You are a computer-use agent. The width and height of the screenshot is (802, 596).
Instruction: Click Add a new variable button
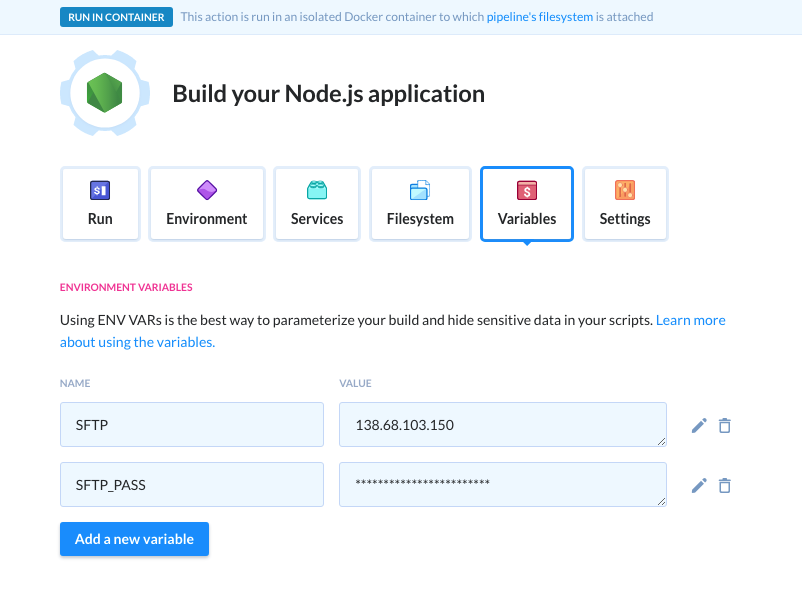click(135, 539)
